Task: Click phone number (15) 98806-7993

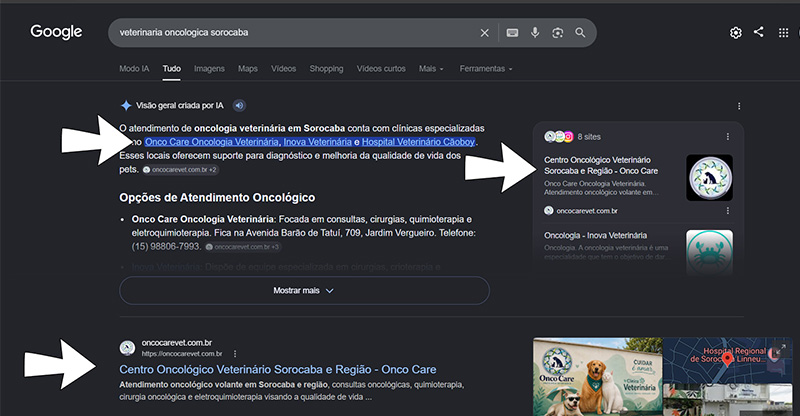Action: pyautogui.click(x=166, y=247)
